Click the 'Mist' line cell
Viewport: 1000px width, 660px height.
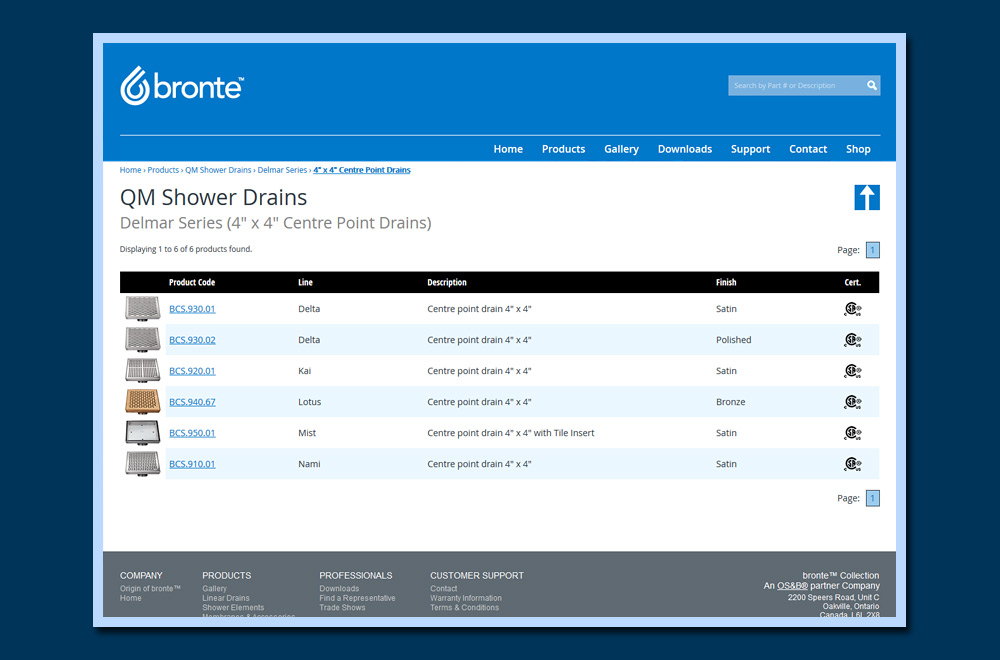coord(307,433)
